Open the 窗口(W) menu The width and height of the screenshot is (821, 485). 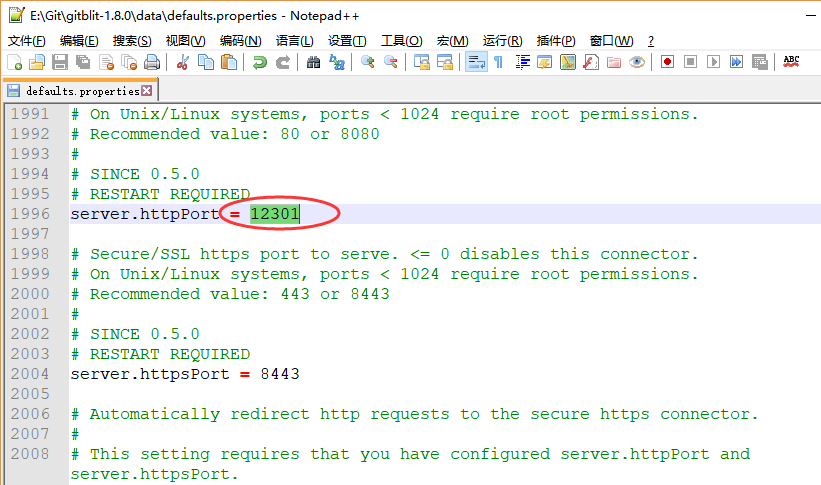(x=612, y=41)
